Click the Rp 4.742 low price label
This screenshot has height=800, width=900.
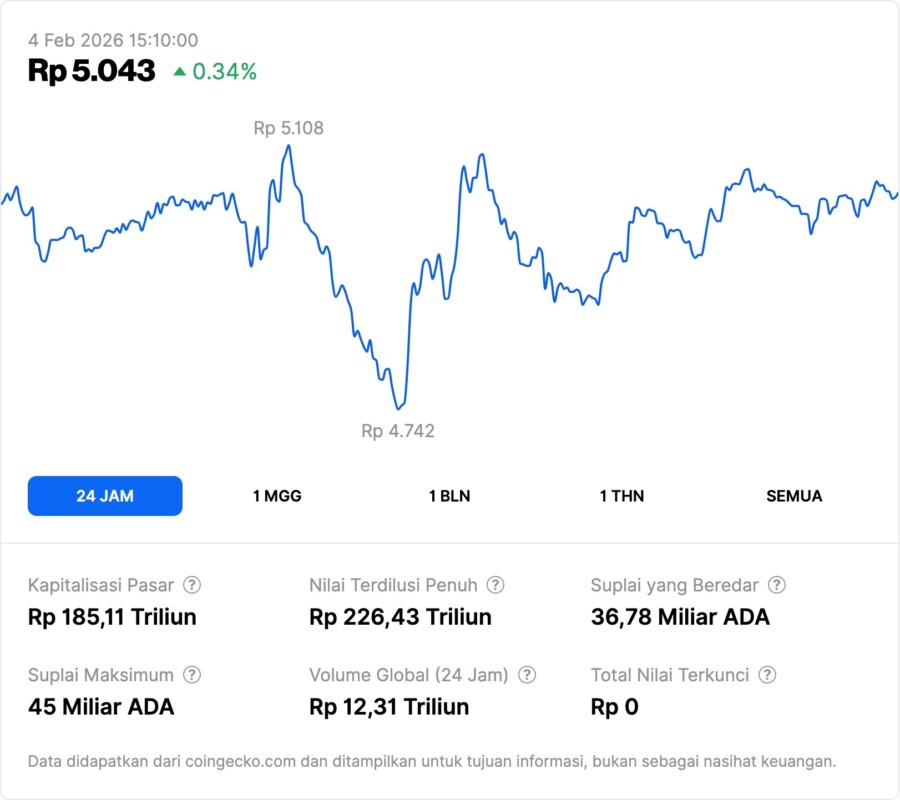pyautogui.click(x=398, y=431)
